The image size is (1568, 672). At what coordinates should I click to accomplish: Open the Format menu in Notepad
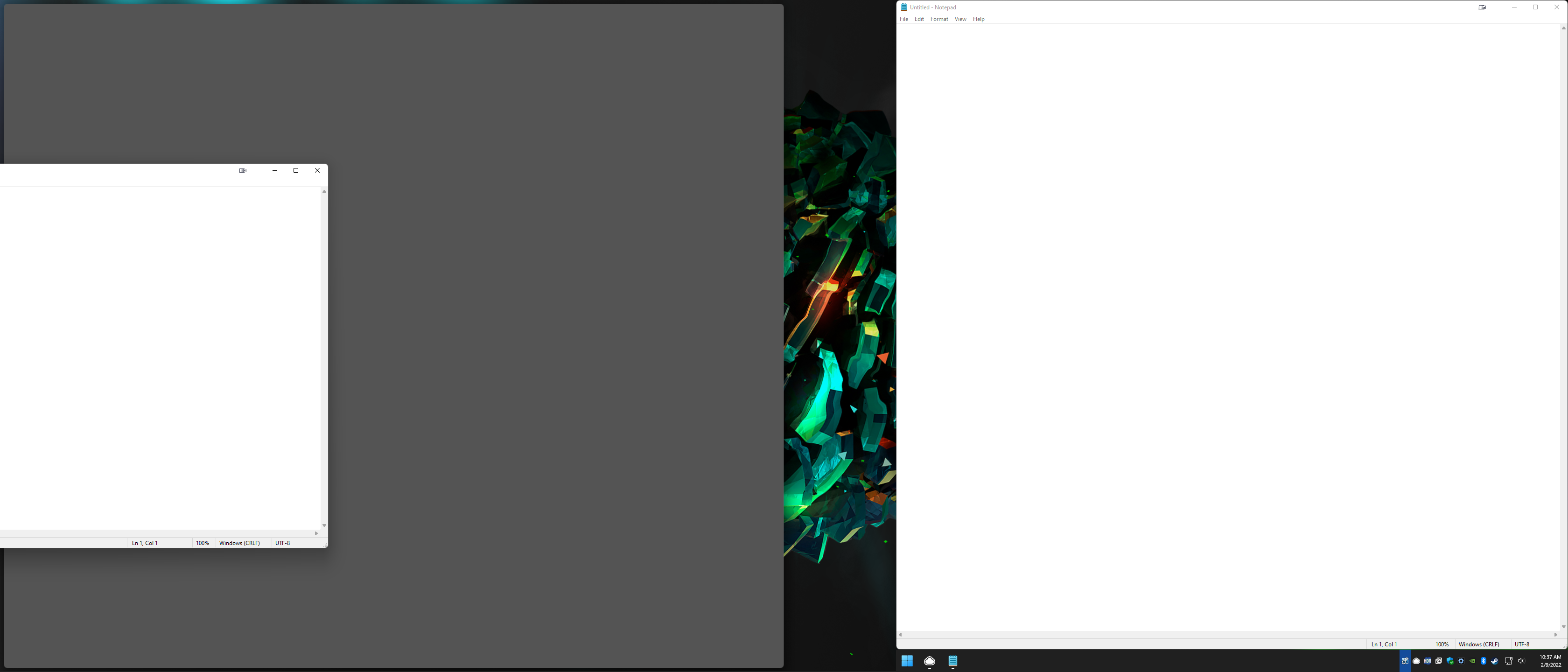(x=939, y=20)
